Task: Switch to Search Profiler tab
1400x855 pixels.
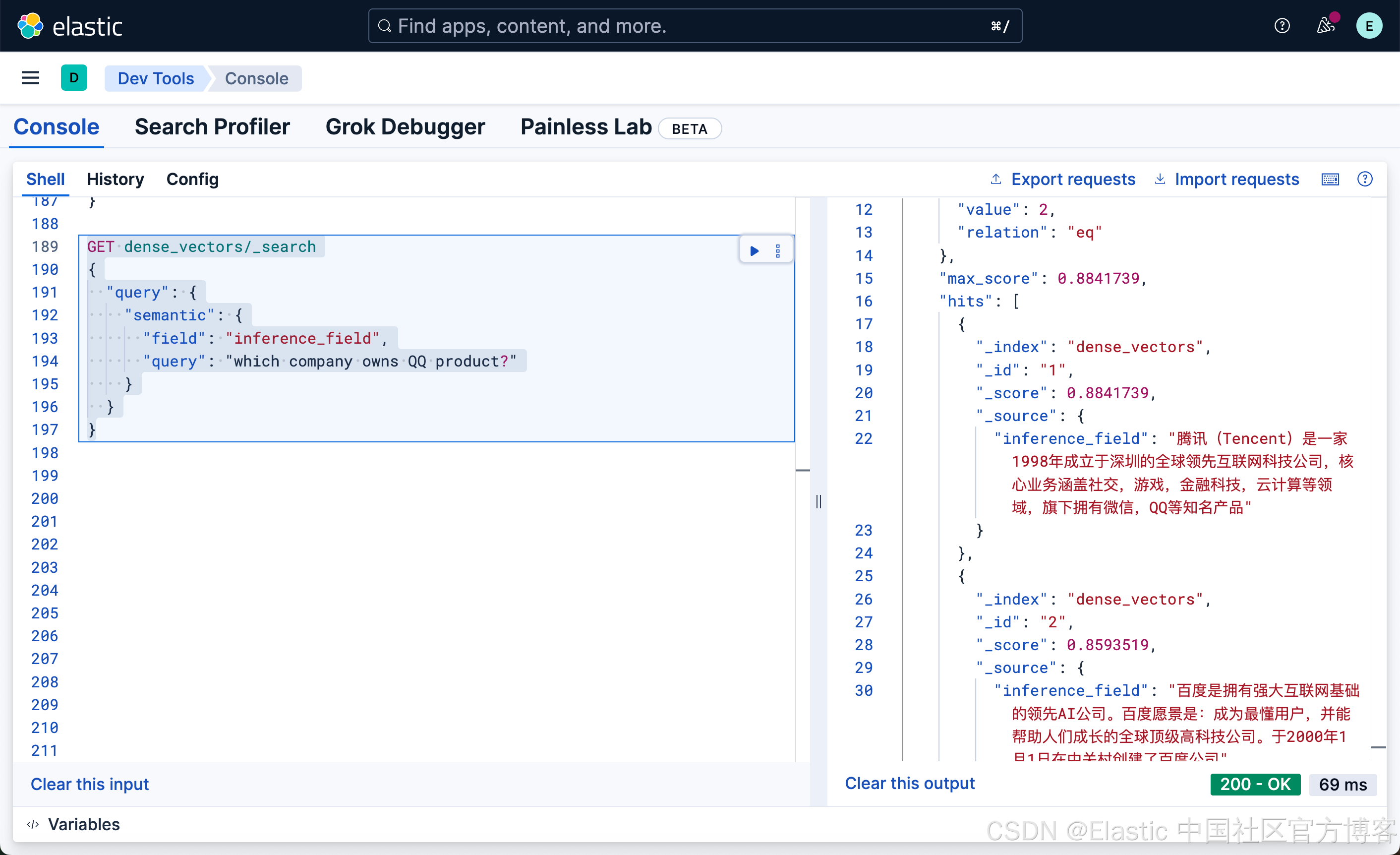Action: 212,127
